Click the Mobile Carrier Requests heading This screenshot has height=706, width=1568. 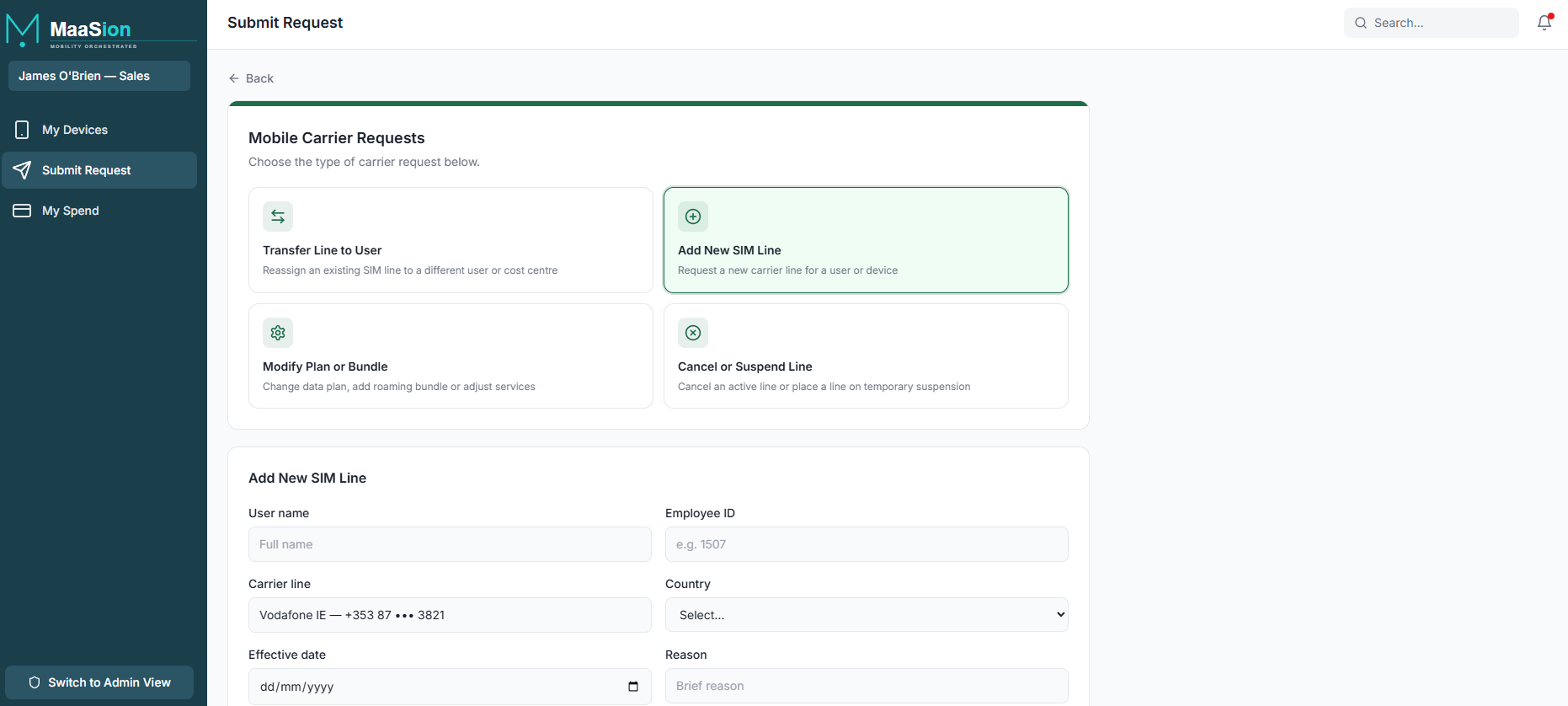click(x=336, y=138)
